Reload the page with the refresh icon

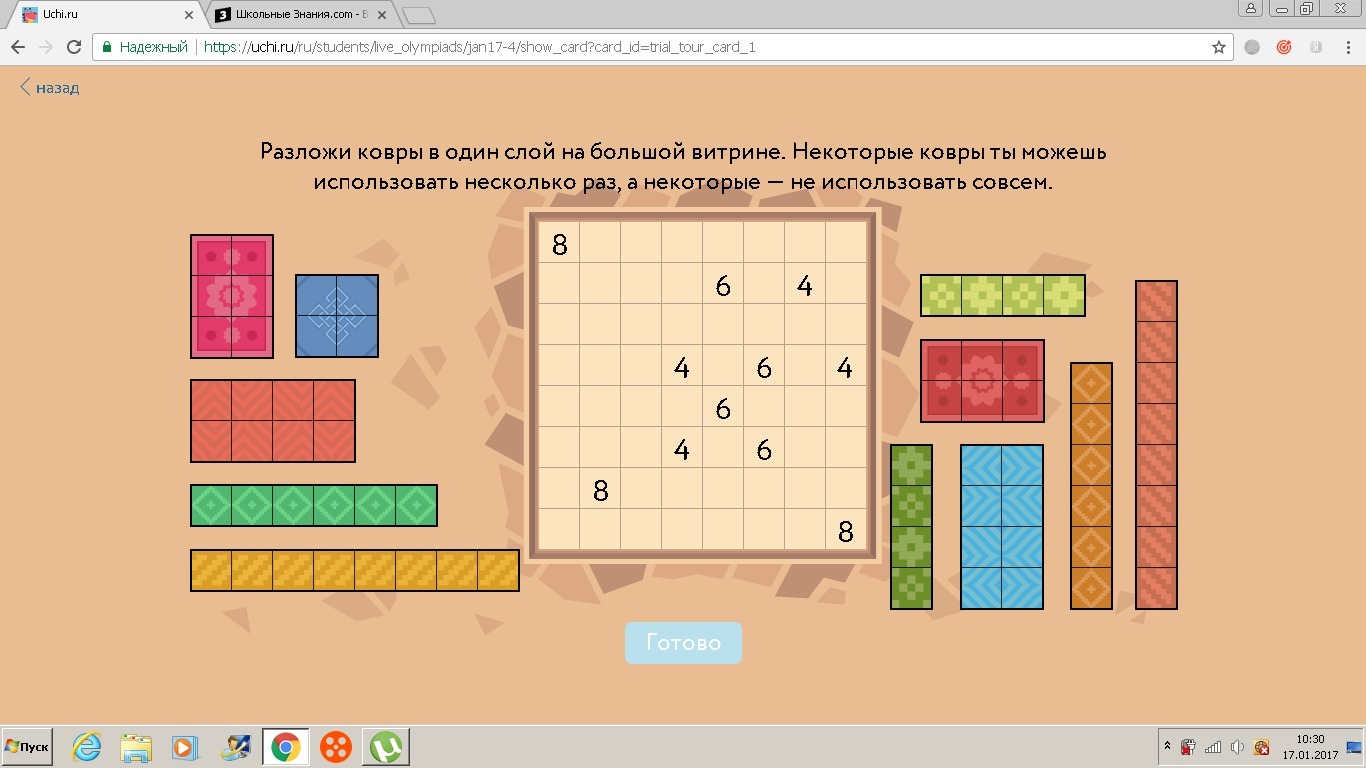[x=73, y=47]
